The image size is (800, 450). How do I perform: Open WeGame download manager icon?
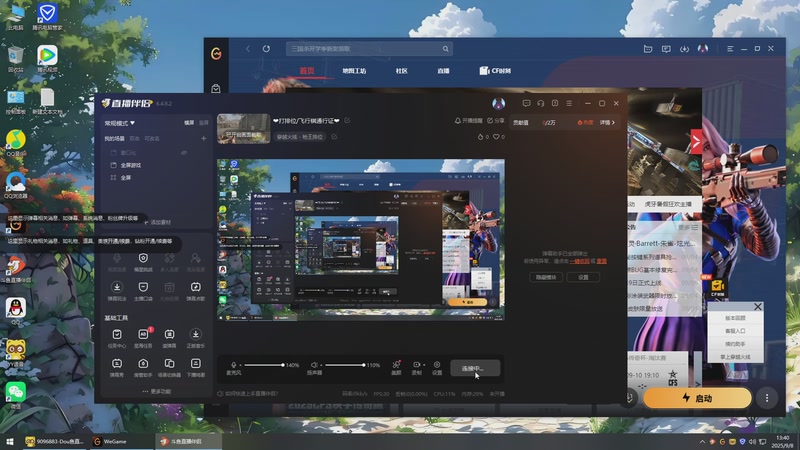pyautogui.click(x=684, y=49)
